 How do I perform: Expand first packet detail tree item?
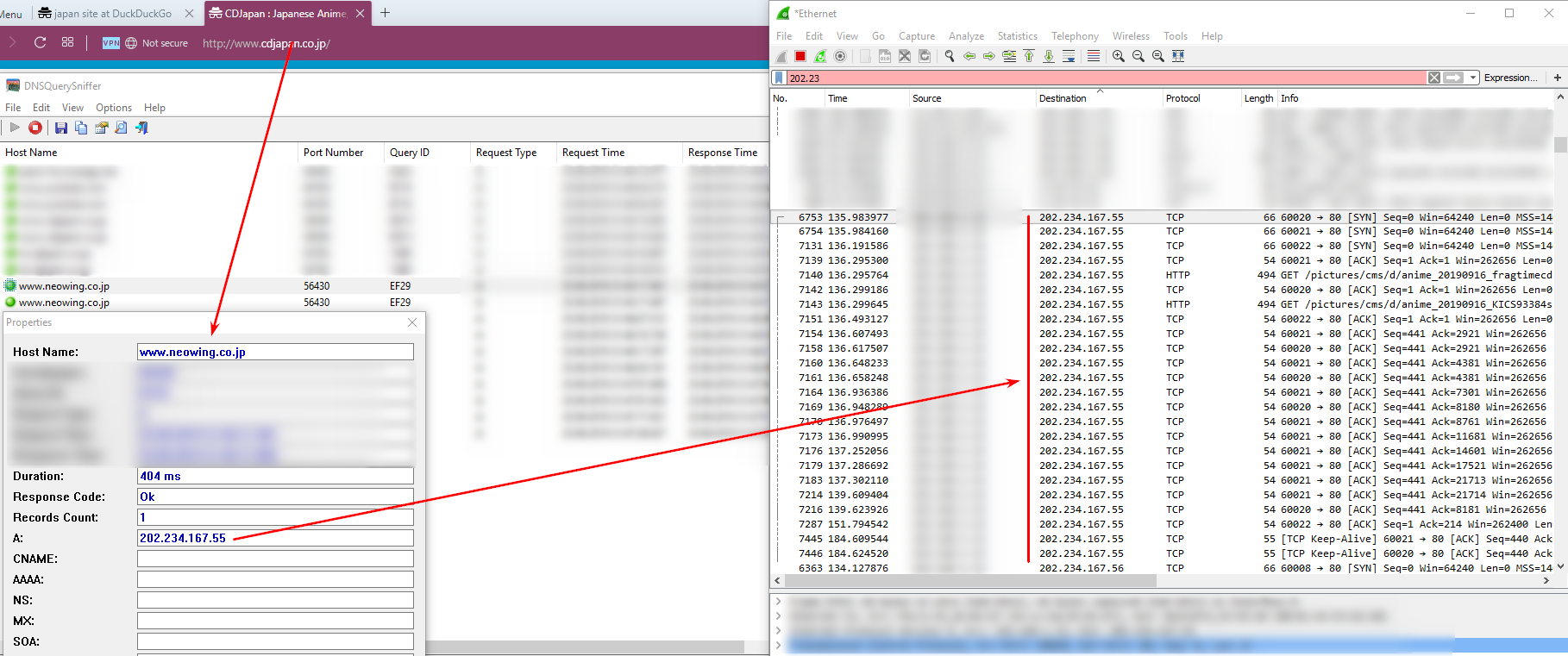[x=778, y=602]
